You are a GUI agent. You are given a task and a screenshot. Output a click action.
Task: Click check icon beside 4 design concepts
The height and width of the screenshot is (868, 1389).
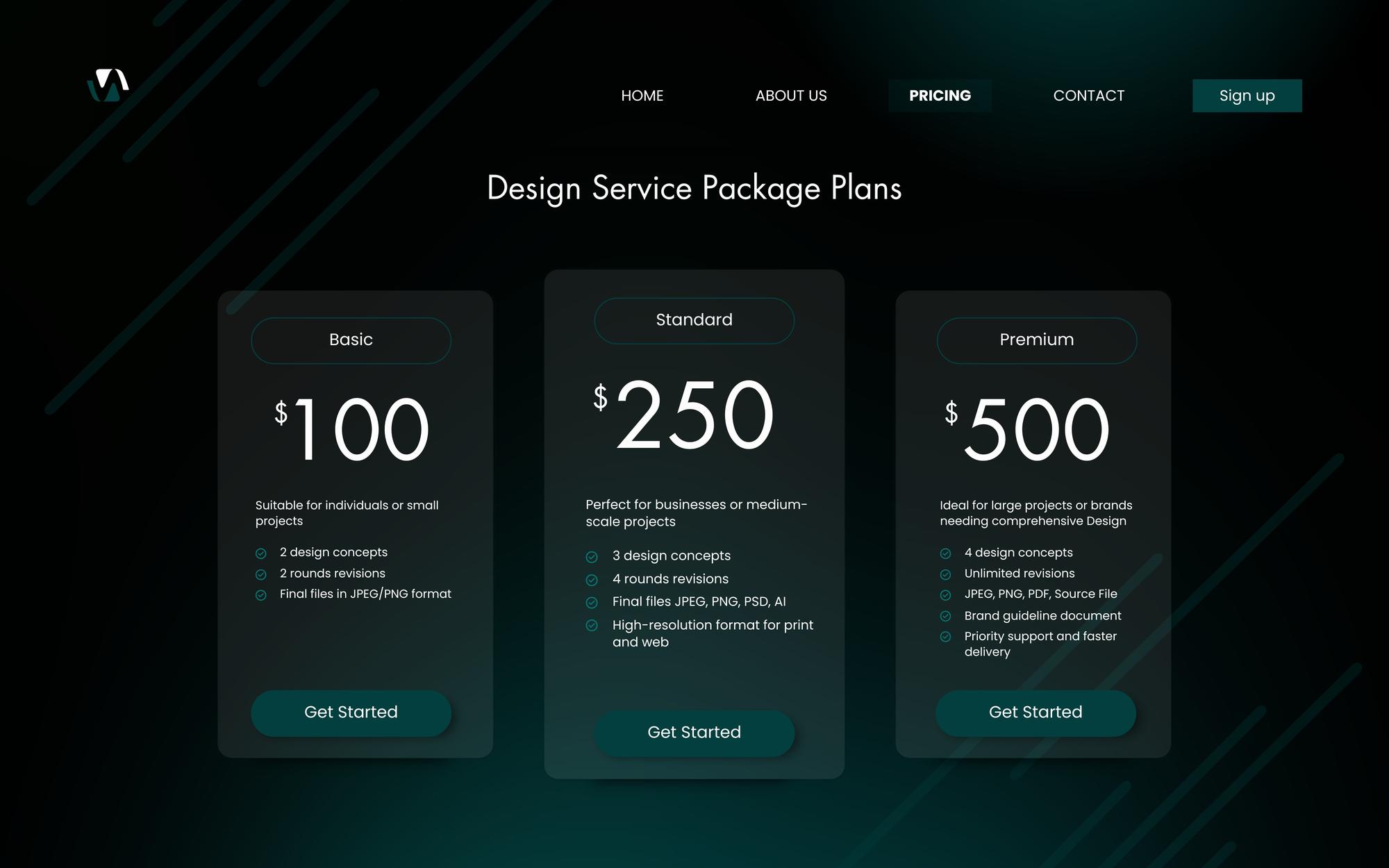945,553
